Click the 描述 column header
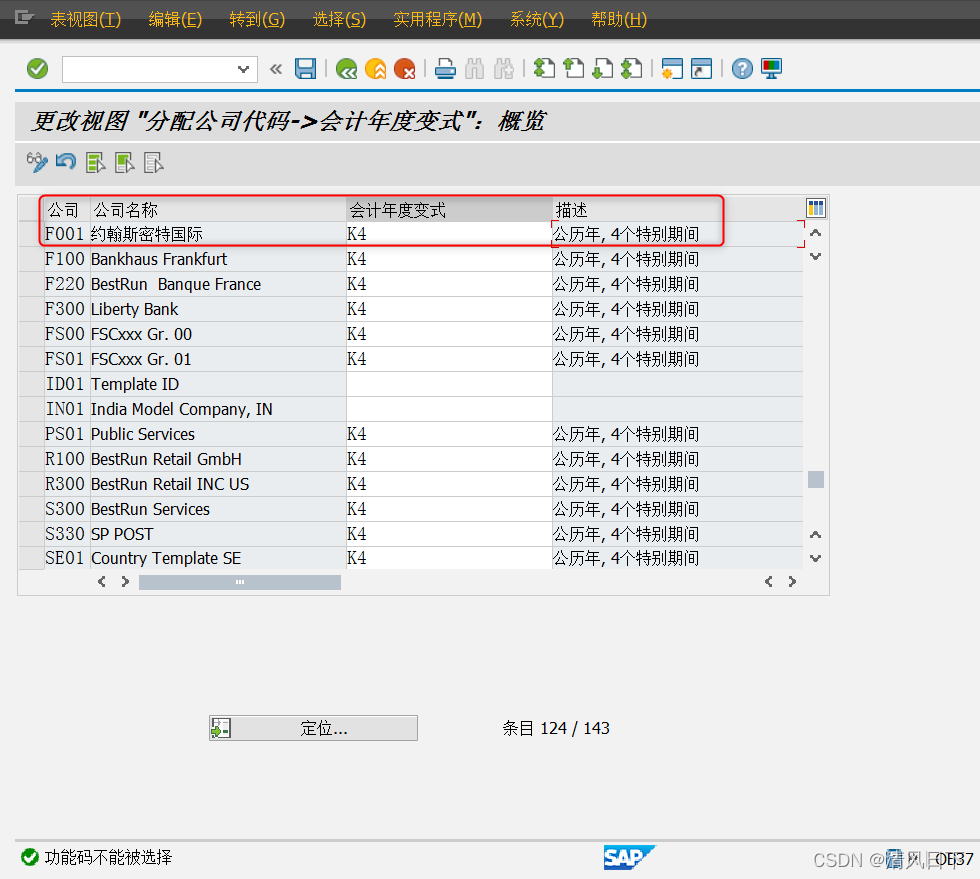This screenshot has width=980, height=879. (x=678, y=209)
